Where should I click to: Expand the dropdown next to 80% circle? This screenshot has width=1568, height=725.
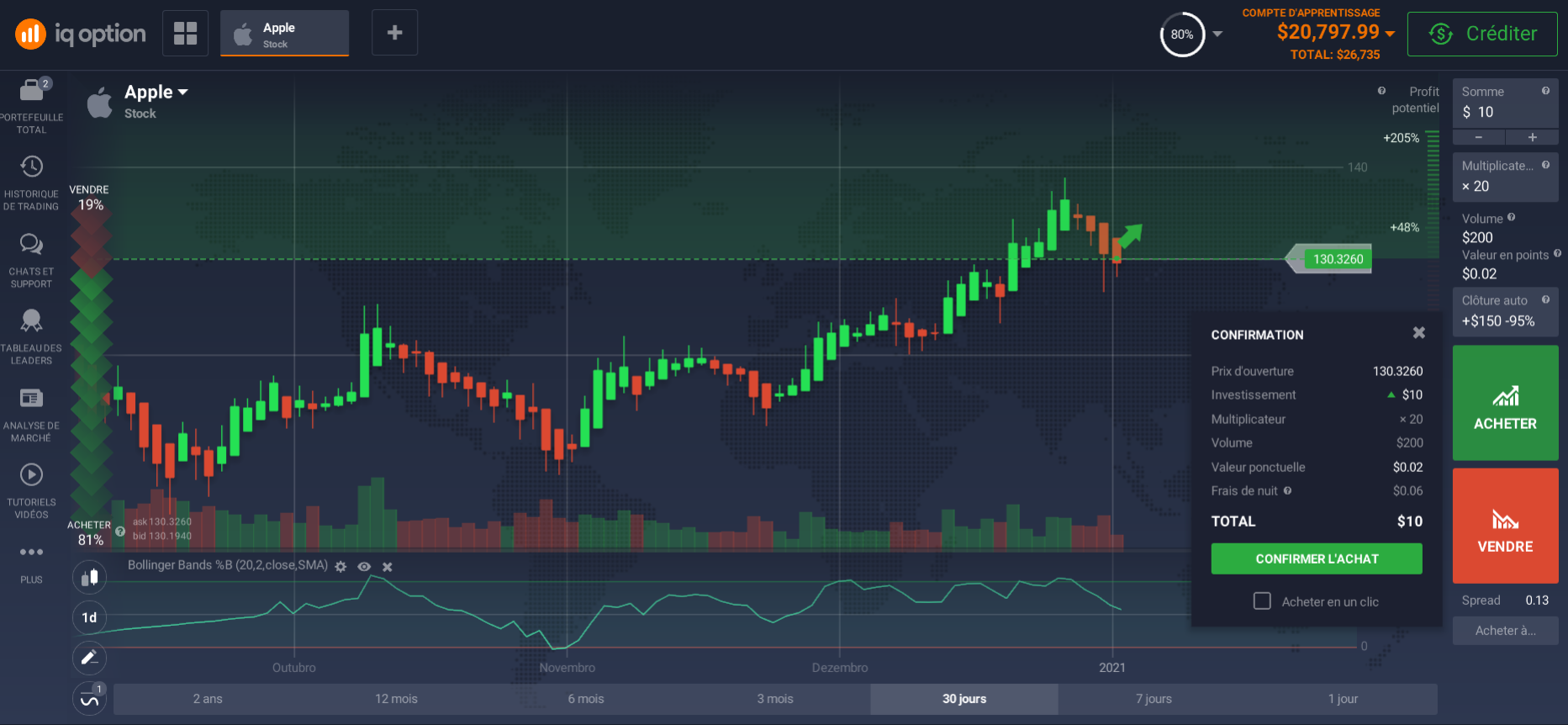coord(1217,34)
